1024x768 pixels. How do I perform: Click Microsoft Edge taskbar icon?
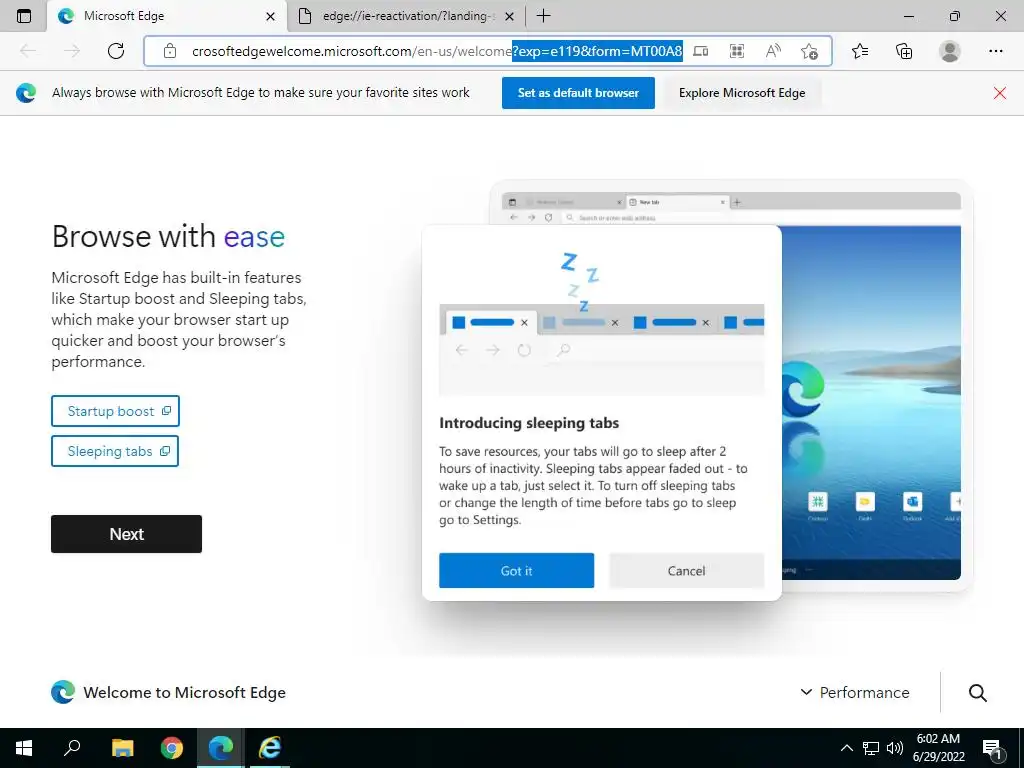tap(221, 748)
